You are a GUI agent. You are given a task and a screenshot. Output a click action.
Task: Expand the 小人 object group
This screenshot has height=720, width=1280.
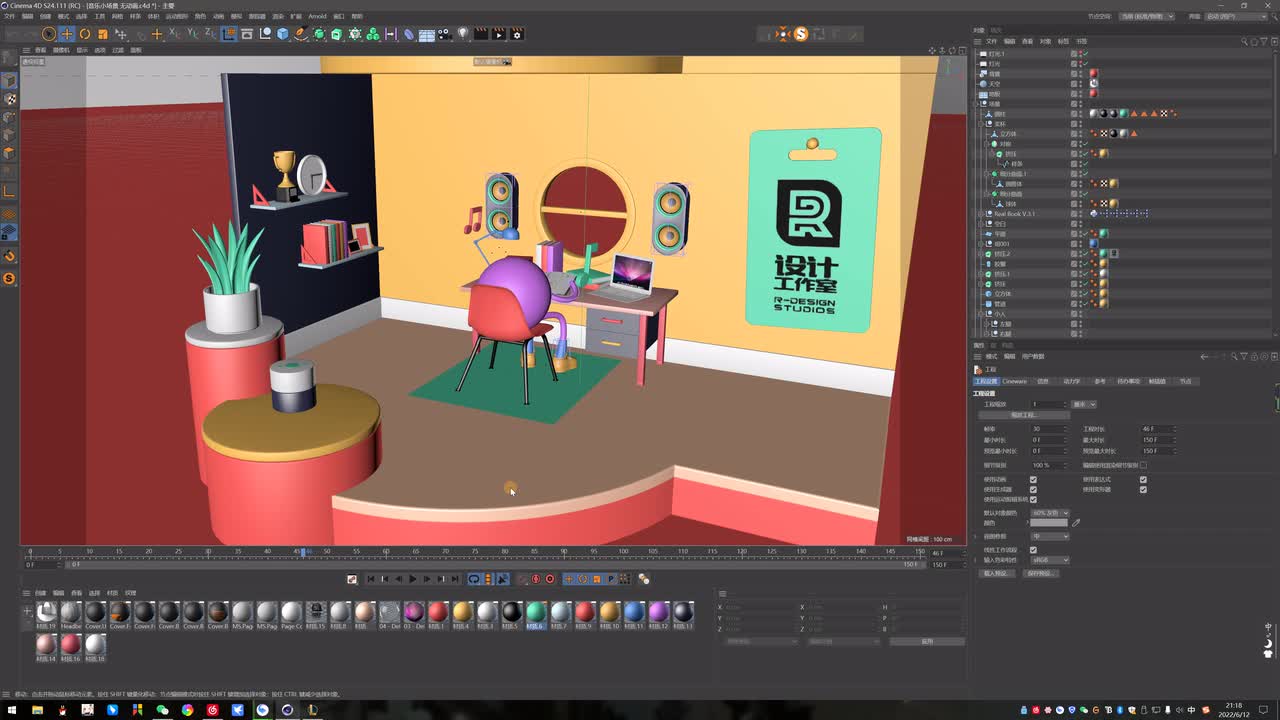tap(981, 313)
